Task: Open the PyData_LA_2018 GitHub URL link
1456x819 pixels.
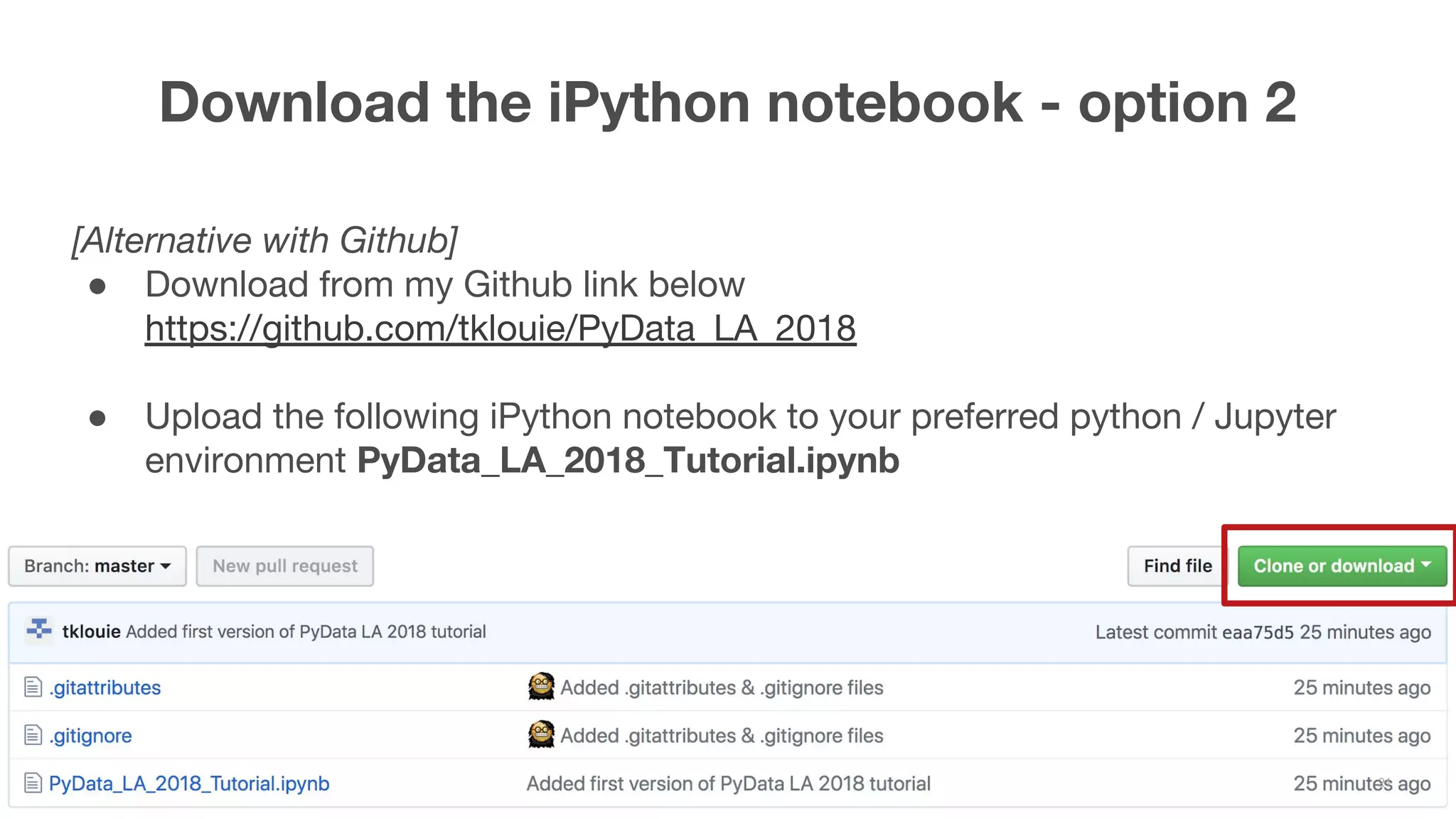Action: [500, 328]
